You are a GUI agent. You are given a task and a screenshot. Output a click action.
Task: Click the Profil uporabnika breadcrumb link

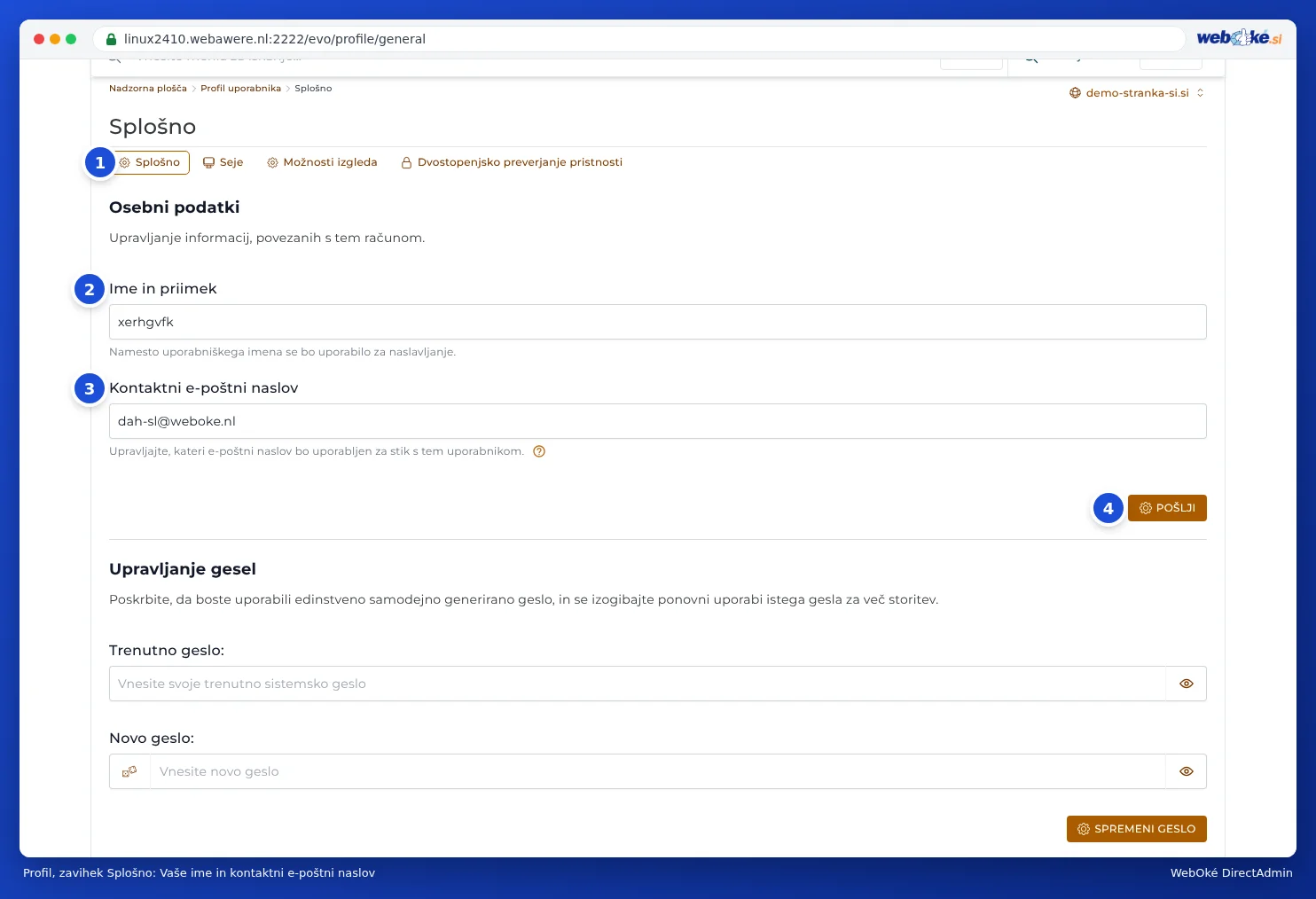pos(240,89)
